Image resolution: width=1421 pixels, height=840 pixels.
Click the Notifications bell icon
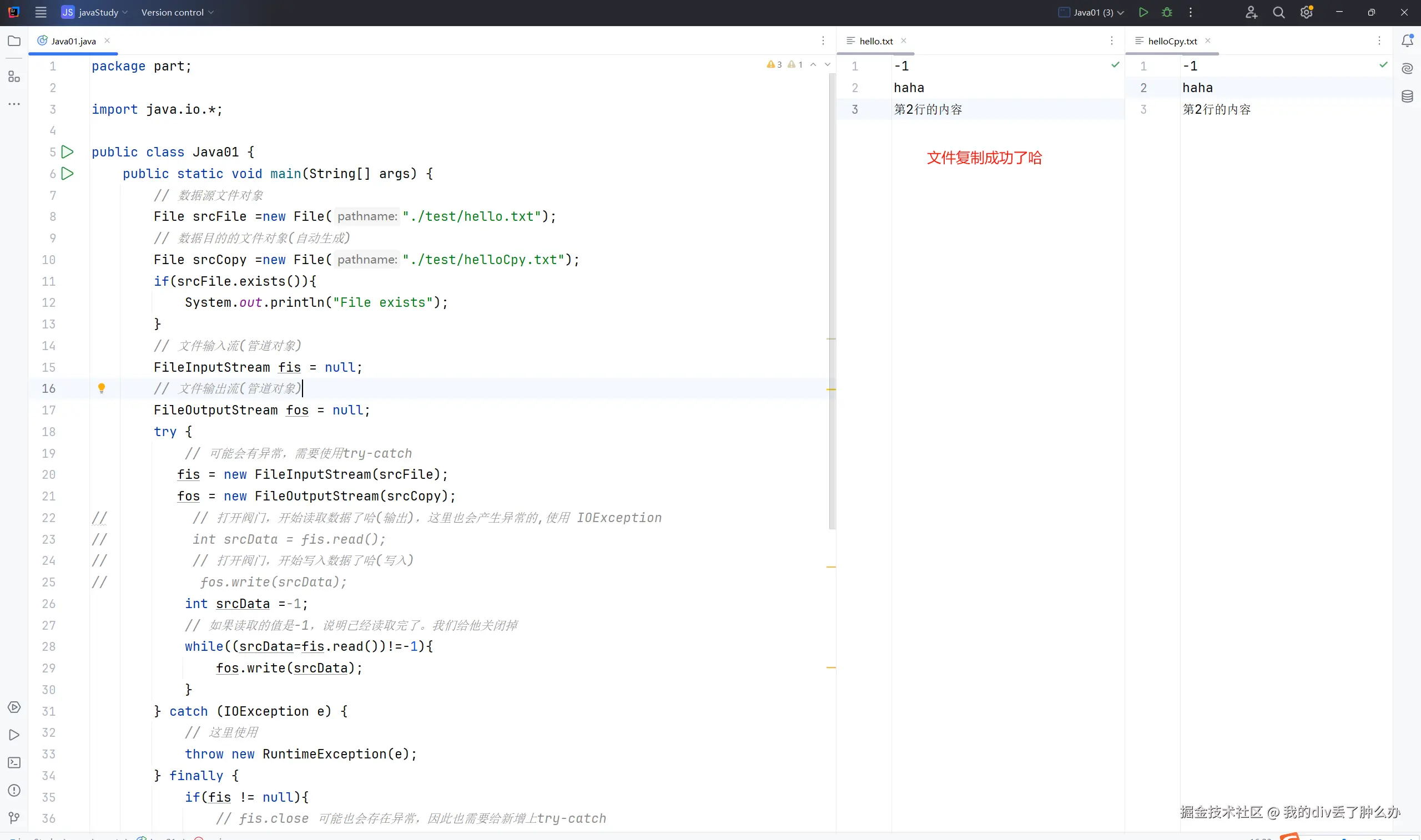tap(1407, 41)
